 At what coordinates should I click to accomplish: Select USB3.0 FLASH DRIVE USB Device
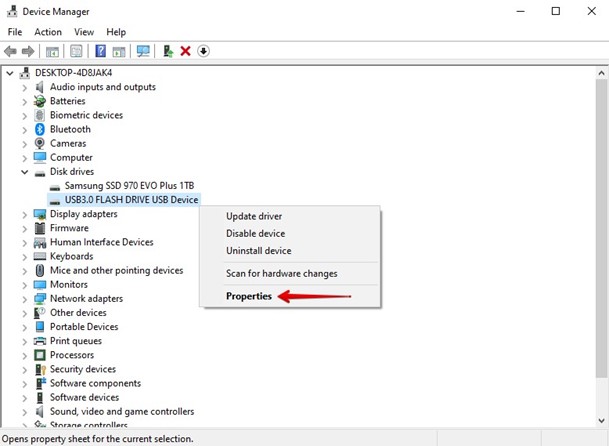[131, 200]
